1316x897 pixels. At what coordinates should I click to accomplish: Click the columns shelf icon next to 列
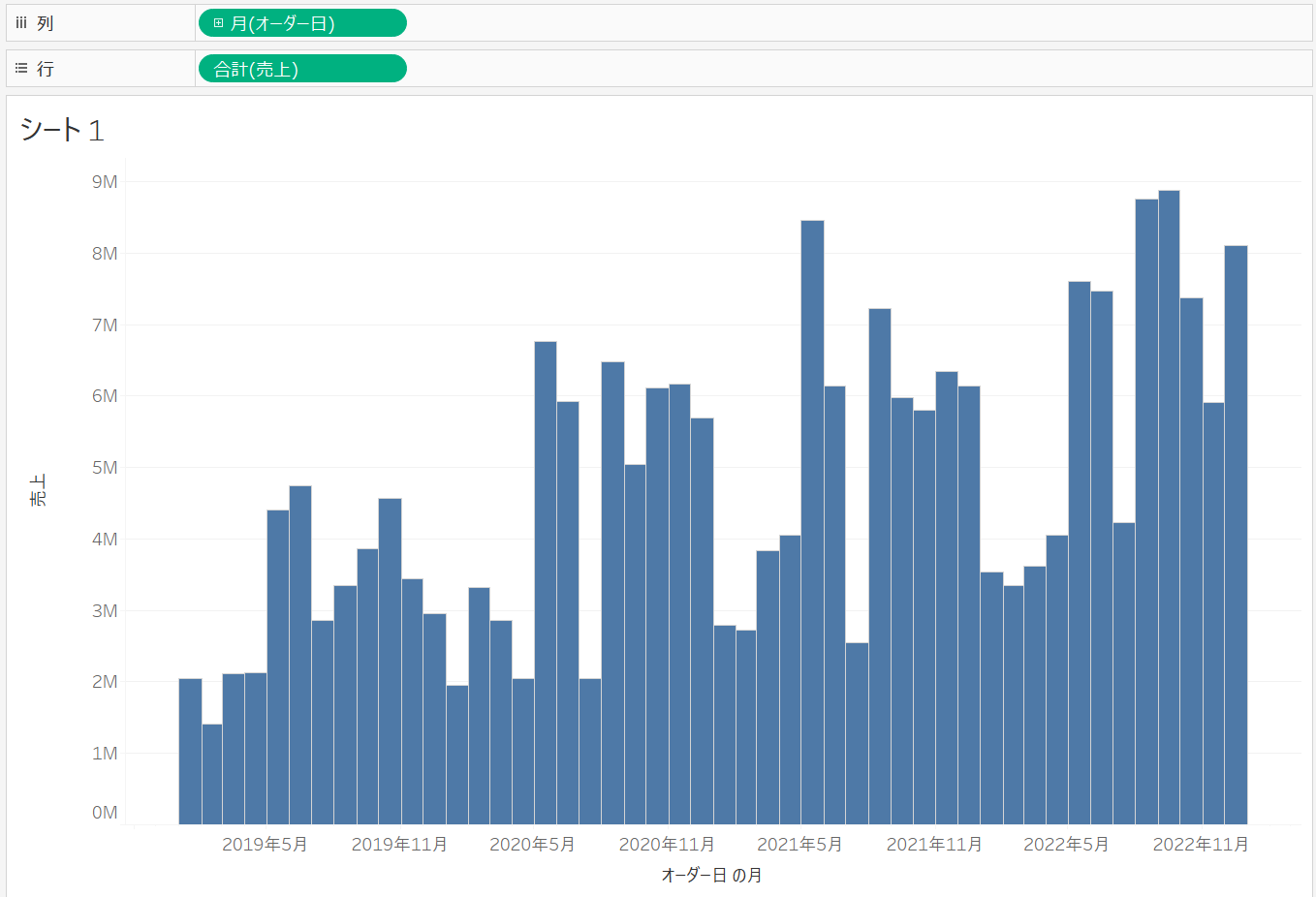21,22
